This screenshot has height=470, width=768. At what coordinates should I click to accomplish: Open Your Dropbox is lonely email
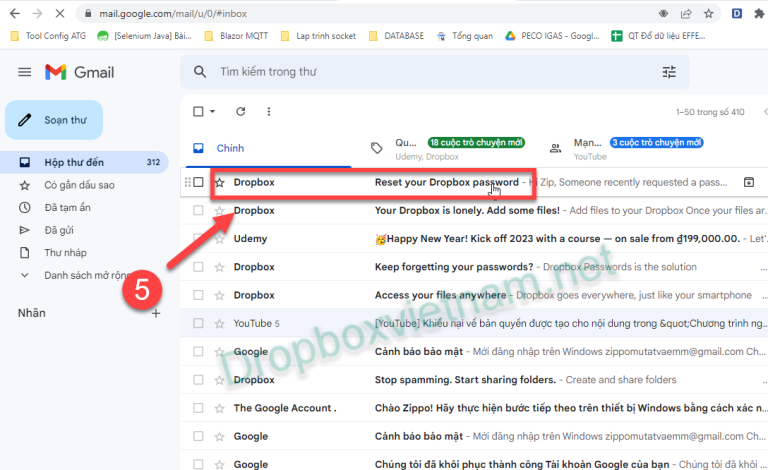[x=474, y=211]
